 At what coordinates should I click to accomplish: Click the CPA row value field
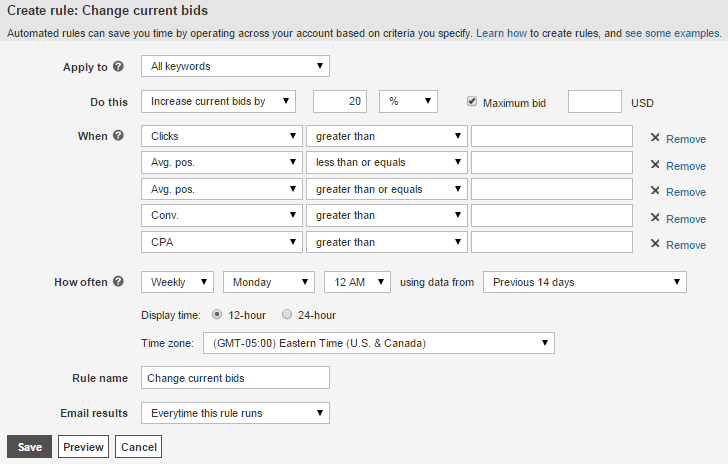point(552,242)
